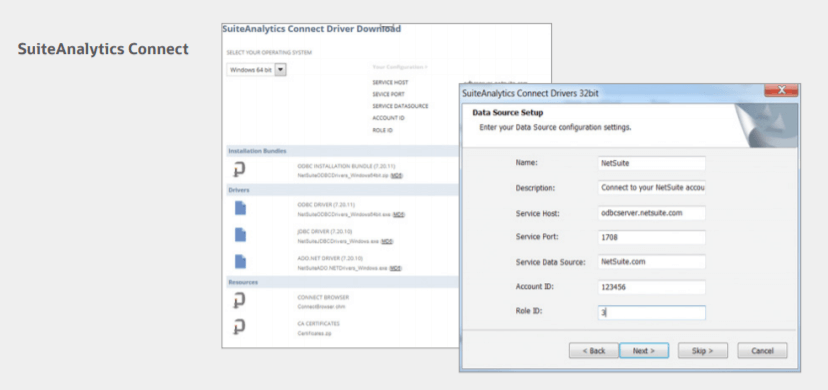Click the Service Host field

coord(652,213)
